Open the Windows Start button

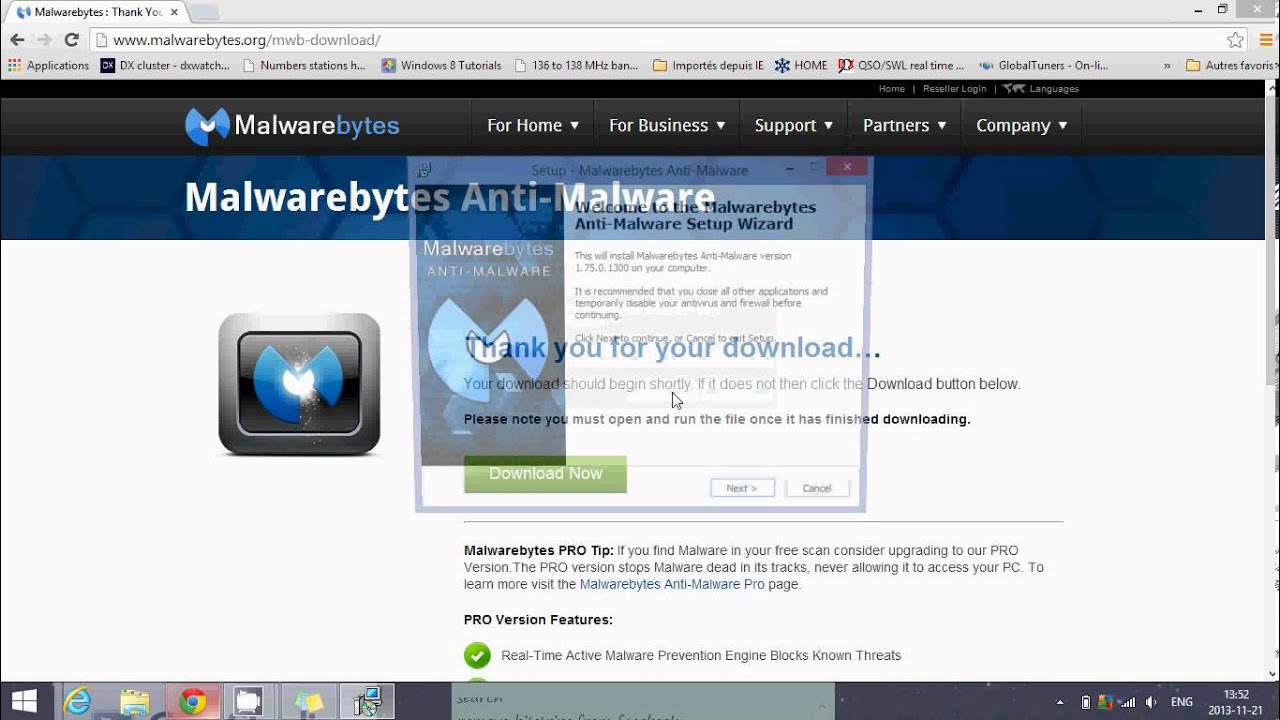coord(24,701)
